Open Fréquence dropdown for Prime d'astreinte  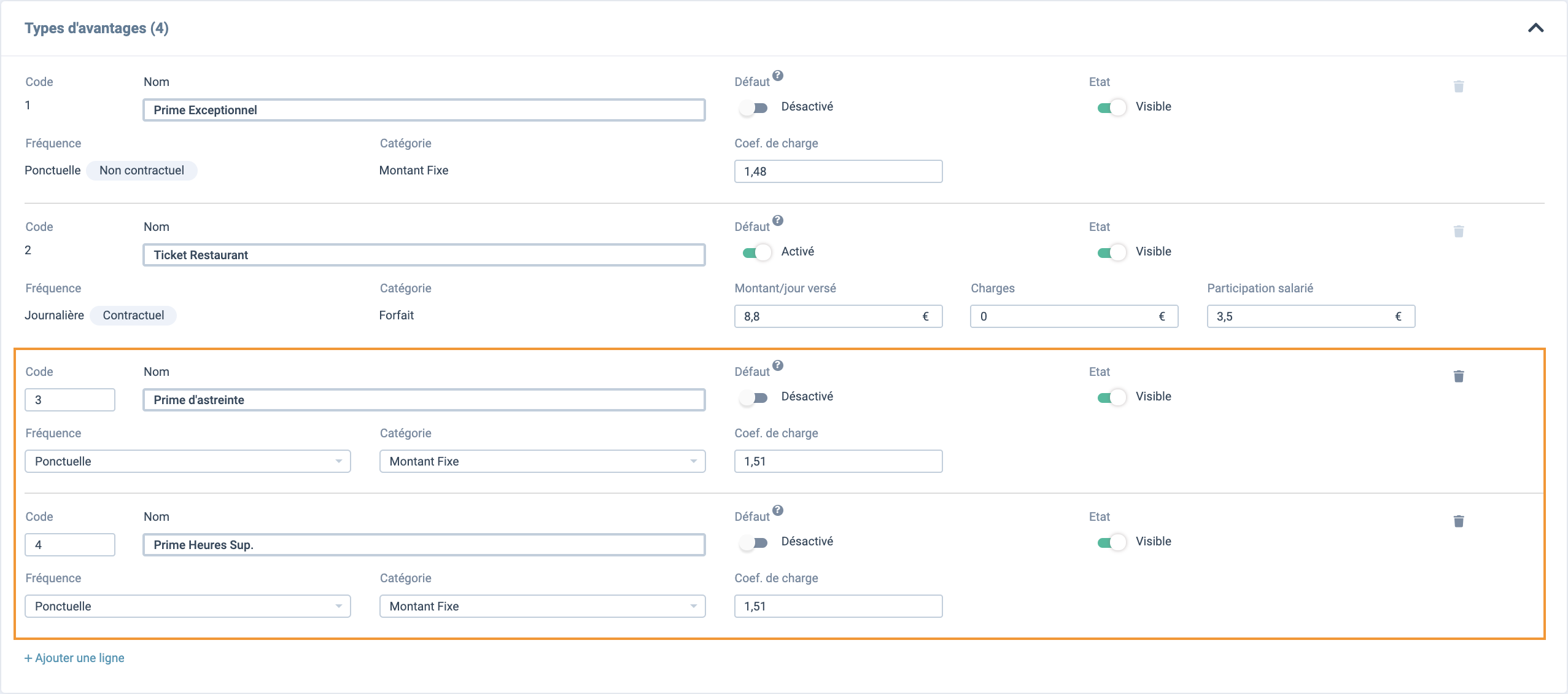pyautogui.click(x=188, y=461)
